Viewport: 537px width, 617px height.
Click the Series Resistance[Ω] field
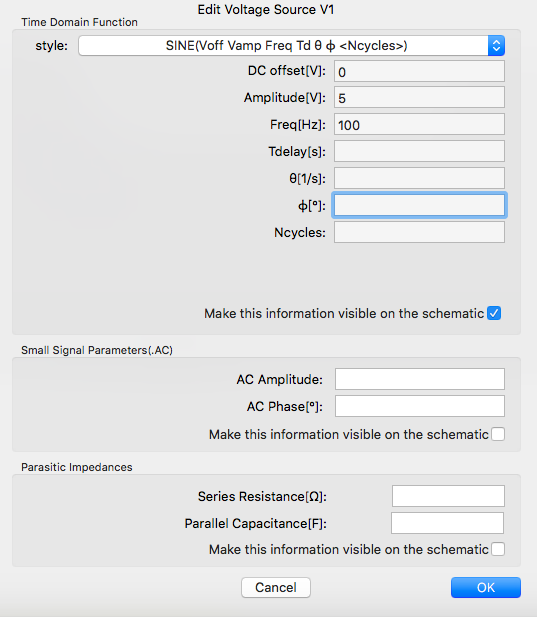pyautogui.click(x=448, y=496)
